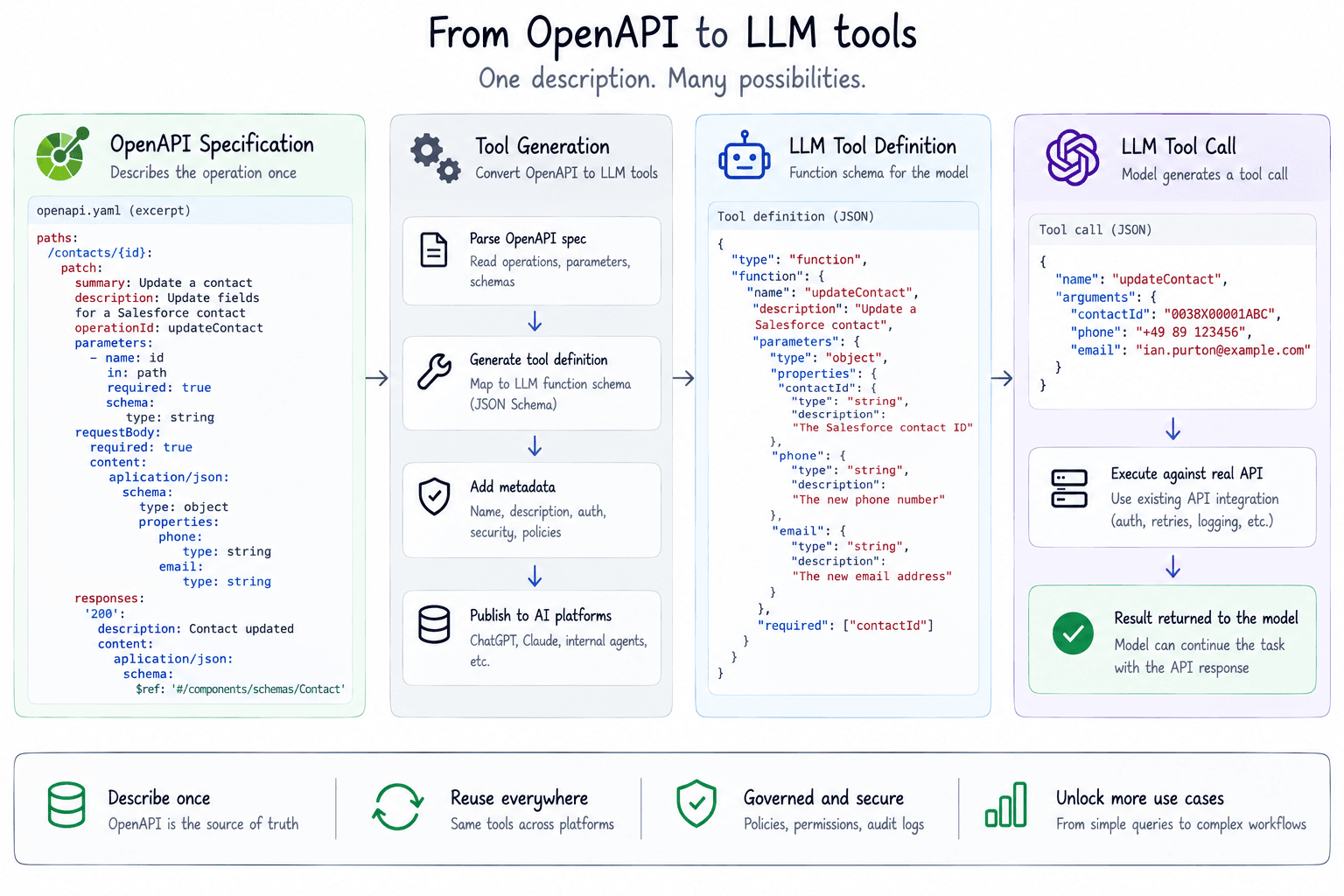Viewport: 1344px width, 896px height.
Task: Click the 'Execute against real API' step title
Action: point(1186,473)
